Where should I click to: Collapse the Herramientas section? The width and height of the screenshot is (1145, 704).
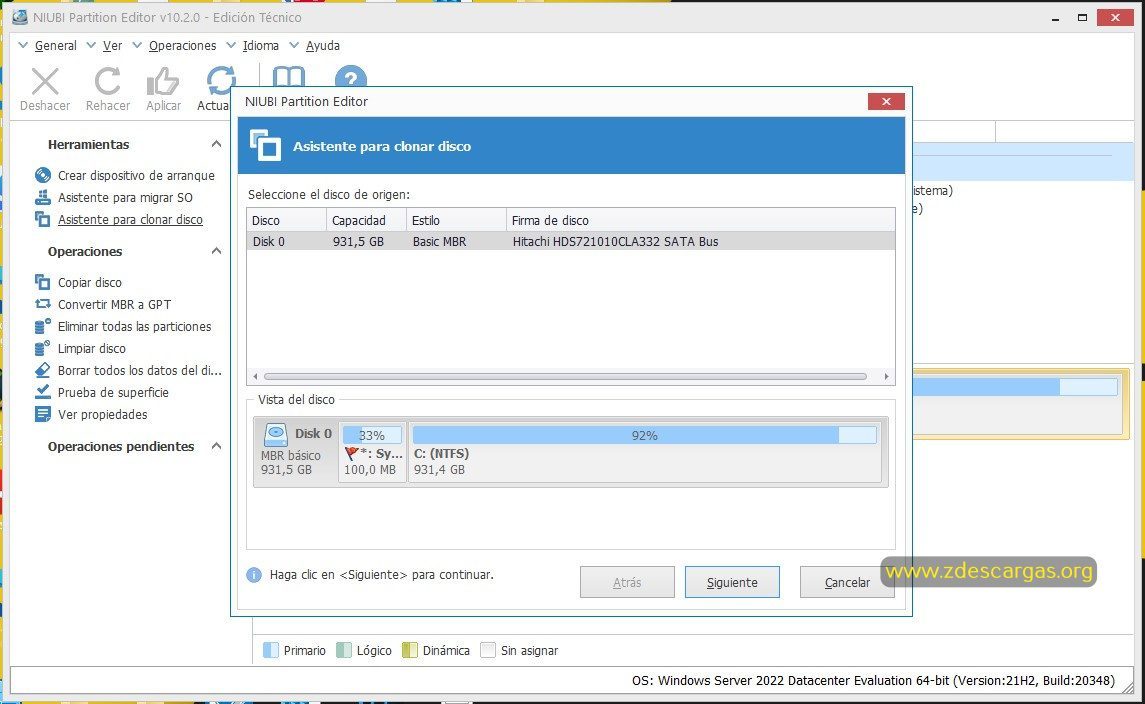pyautogui.click(x=216, y=144)
